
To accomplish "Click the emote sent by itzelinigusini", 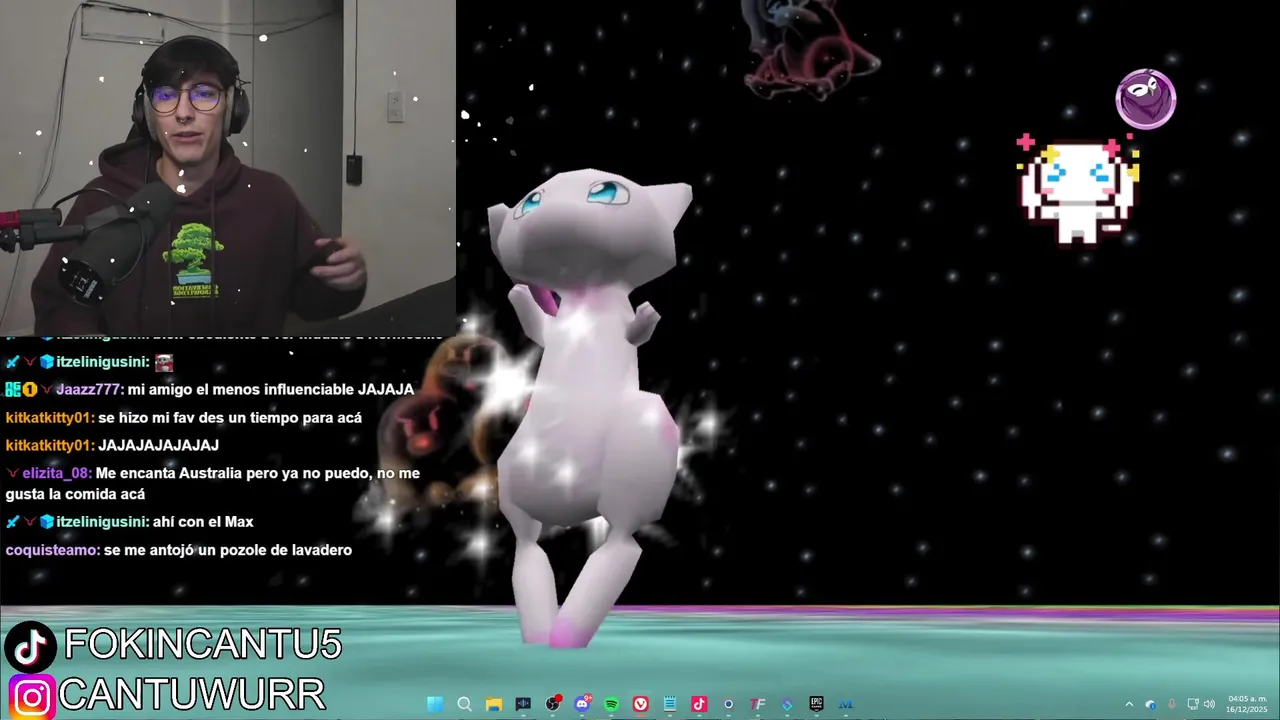I will tap(164, 362).
